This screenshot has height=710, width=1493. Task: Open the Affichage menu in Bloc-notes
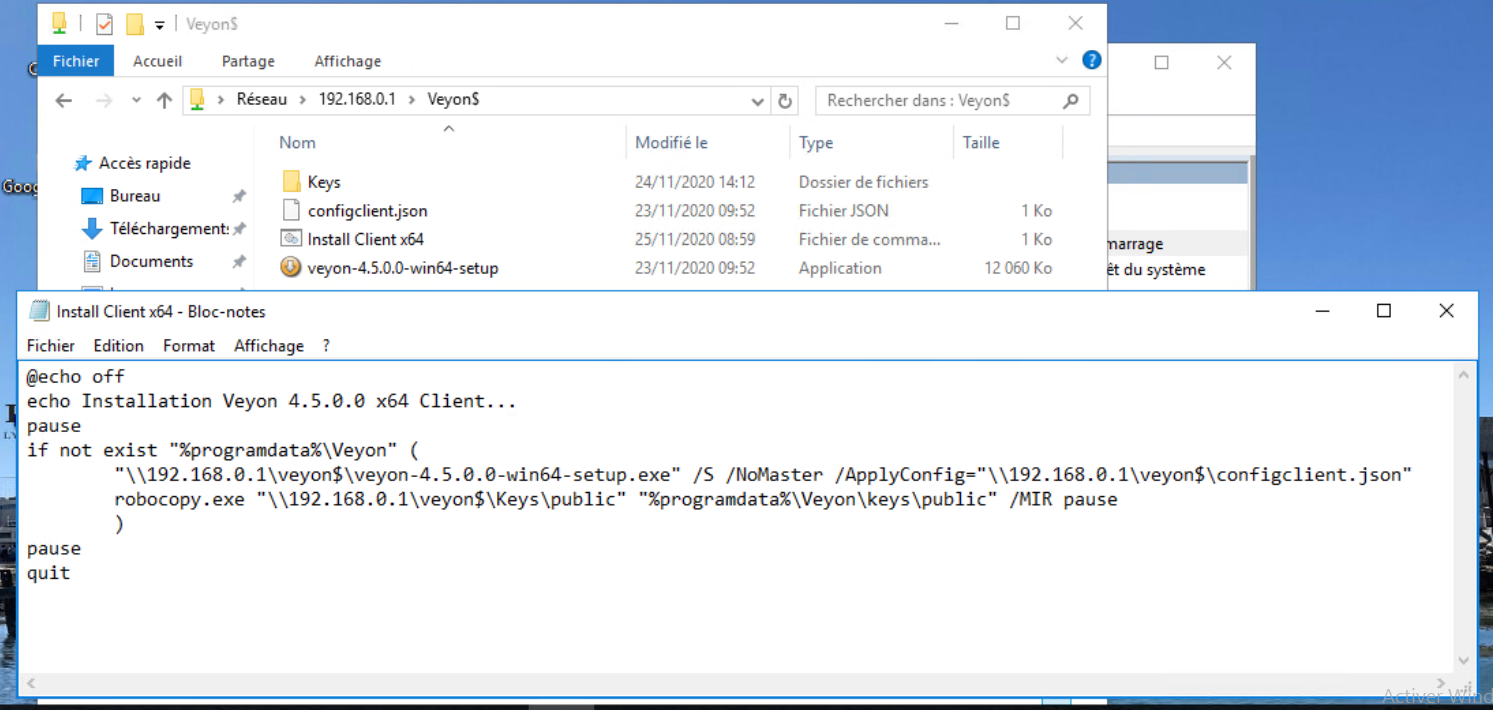point(269,346)
